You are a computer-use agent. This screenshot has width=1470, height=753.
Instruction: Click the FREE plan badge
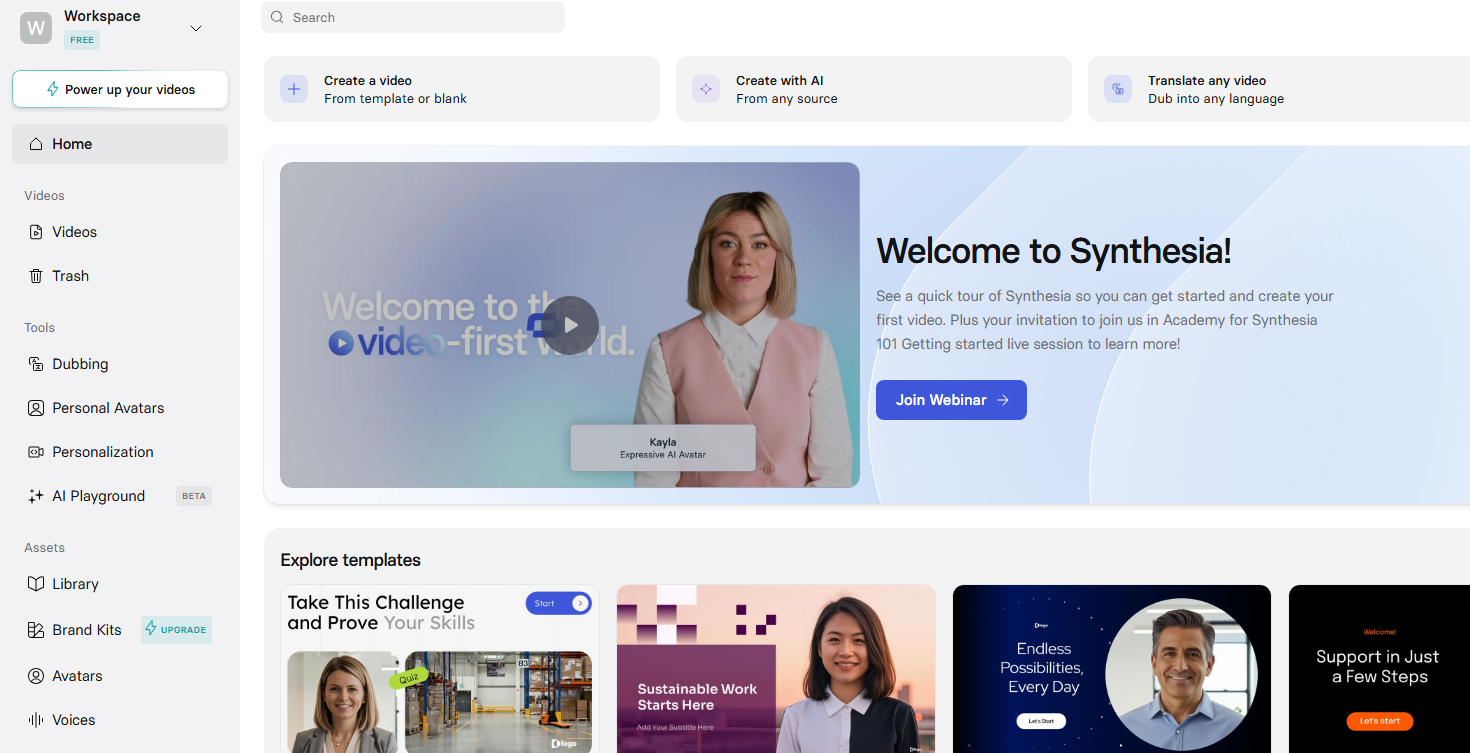(82, 40)
